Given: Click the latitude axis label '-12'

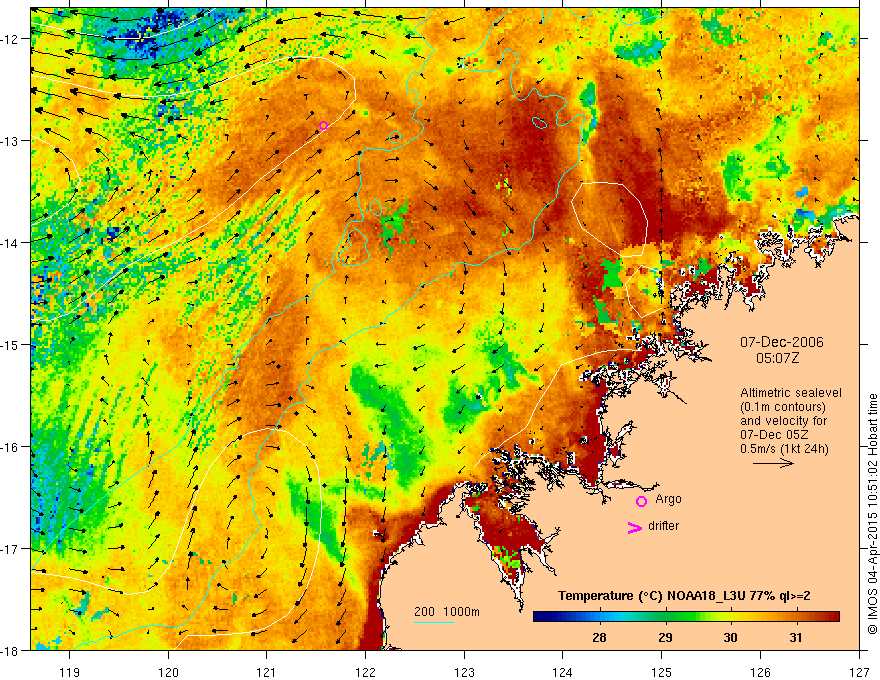Looking at the screenshot, I should click(10, 39).
